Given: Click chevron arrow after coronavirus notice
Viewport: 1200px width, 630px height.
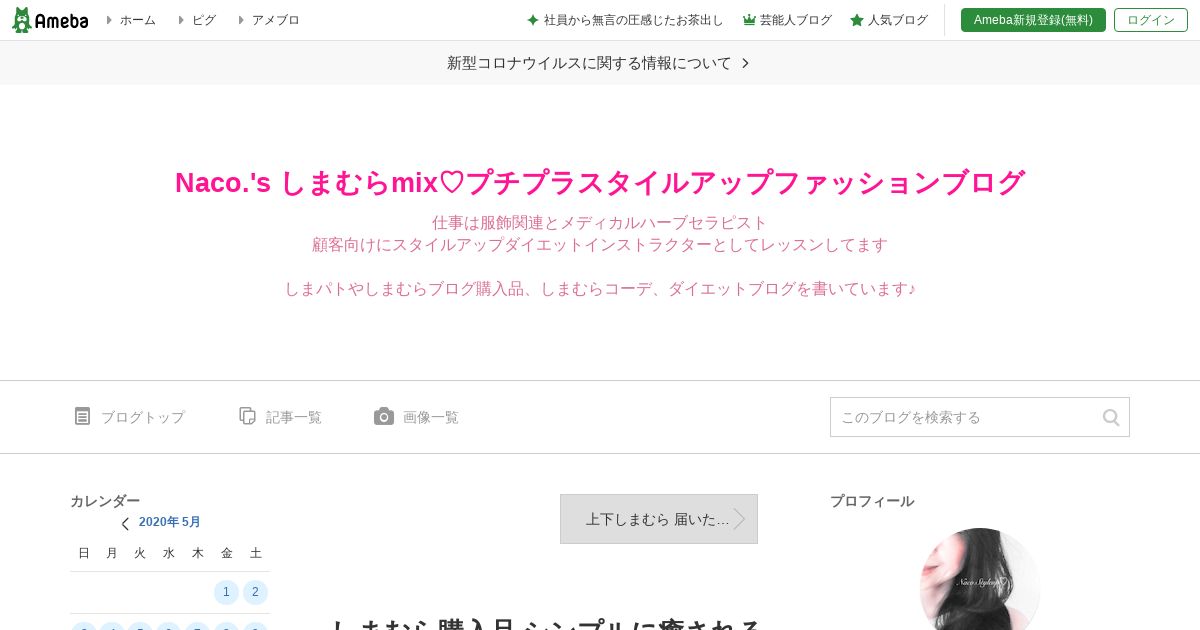Looking at the screenshot, I should [745, 63].
